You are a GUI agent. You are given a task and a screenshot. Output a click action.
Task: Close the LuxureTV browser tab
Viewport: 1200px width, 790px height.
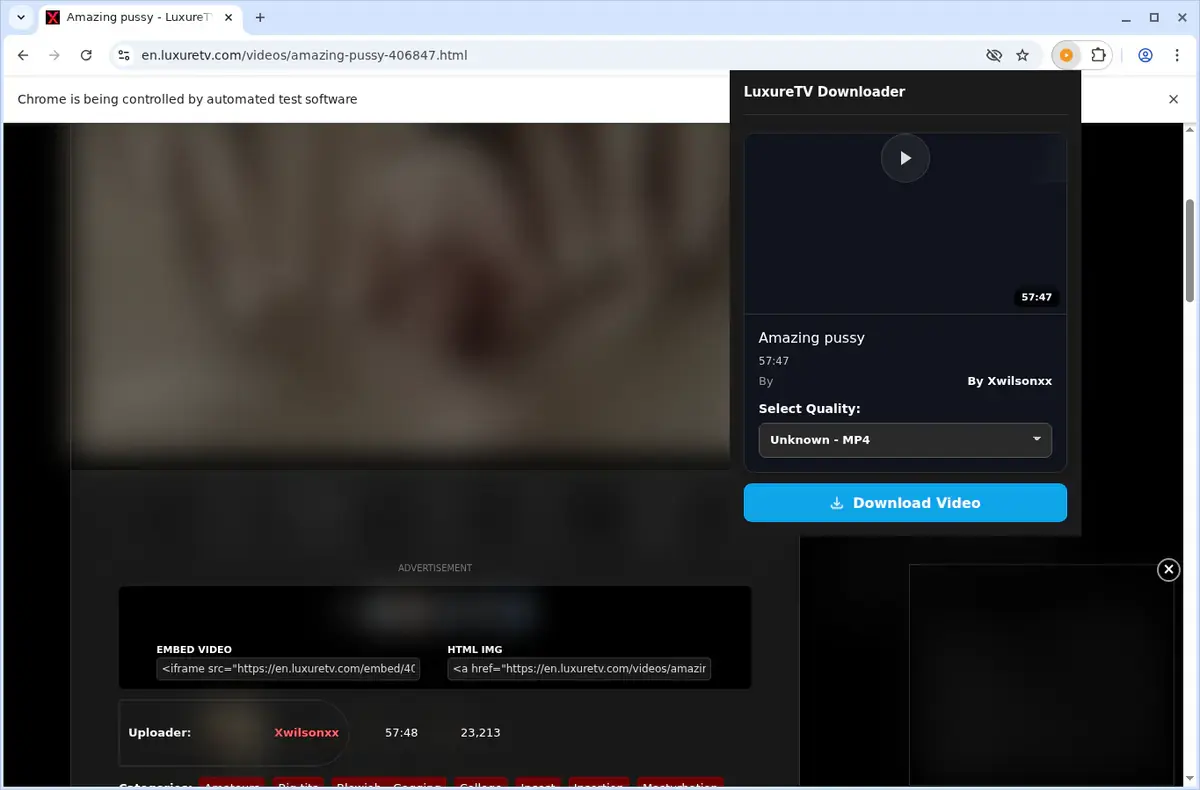tap(228, 17)
